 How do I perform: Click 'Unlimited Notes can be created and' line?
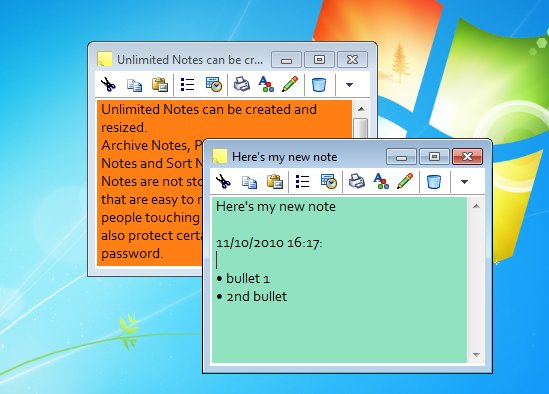pos(209,109)
